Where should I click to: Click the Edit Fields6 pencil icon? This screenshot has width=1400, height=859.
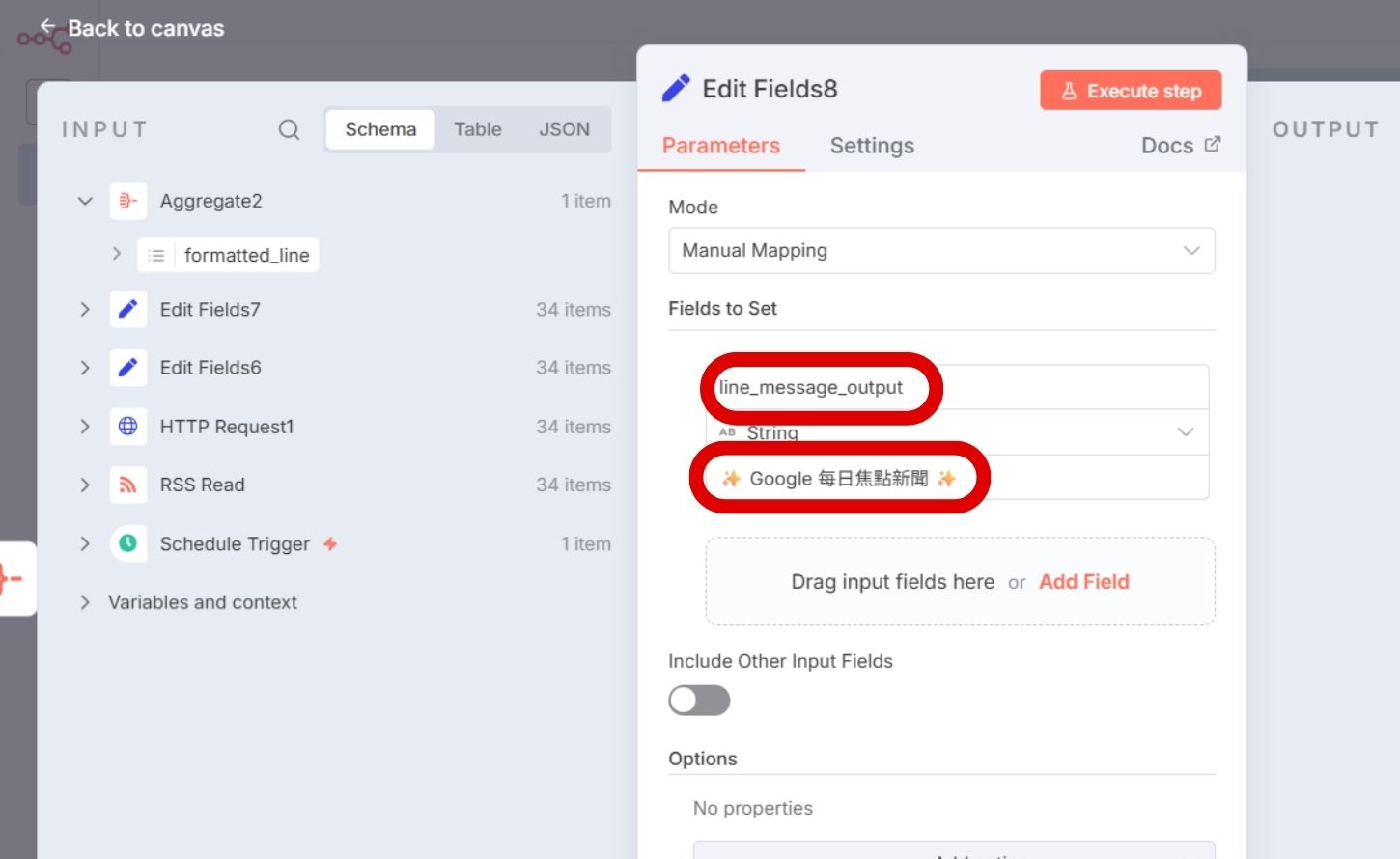(127, 368)
